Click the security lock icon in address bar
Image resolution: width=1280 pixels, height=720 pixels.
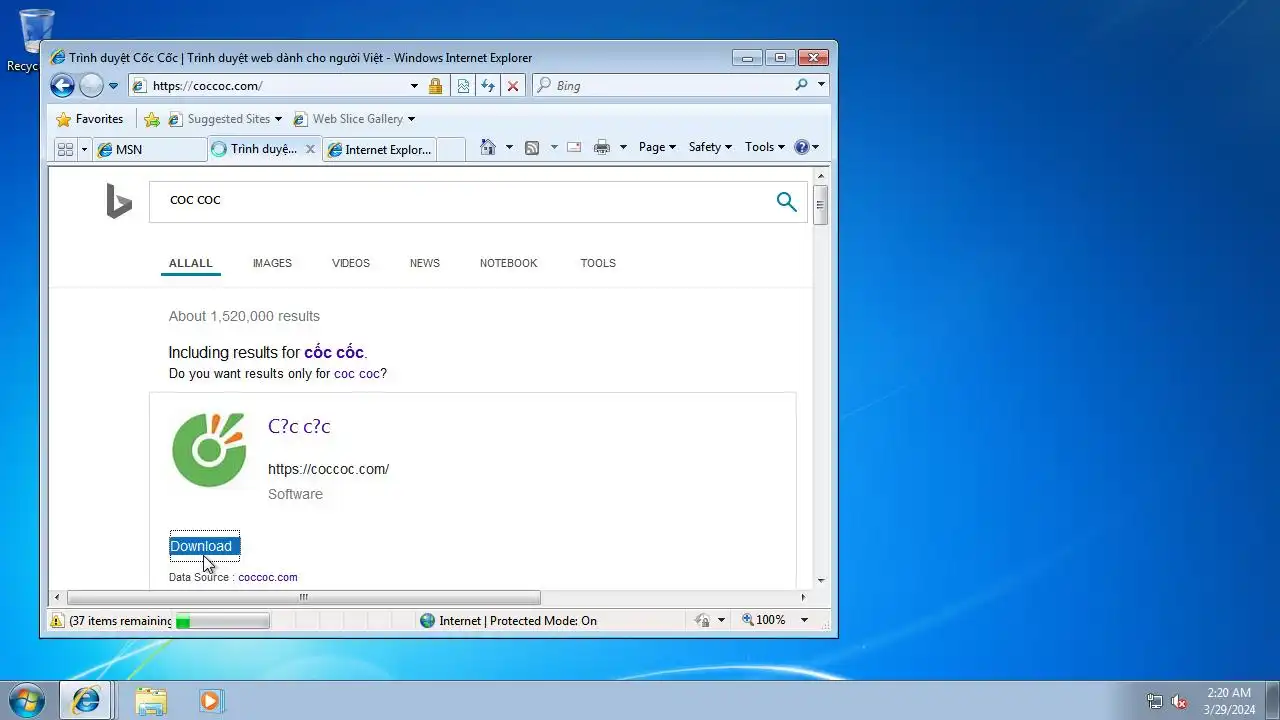[435, 86]
